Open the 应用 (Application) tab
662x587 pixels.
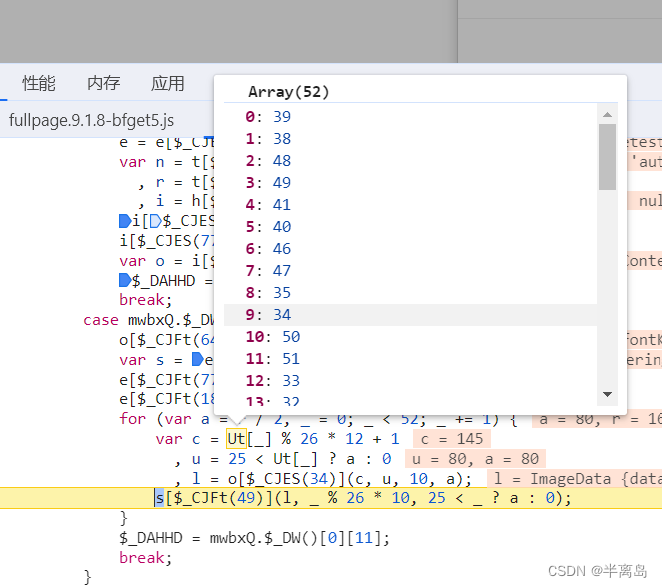click(168, 83)
